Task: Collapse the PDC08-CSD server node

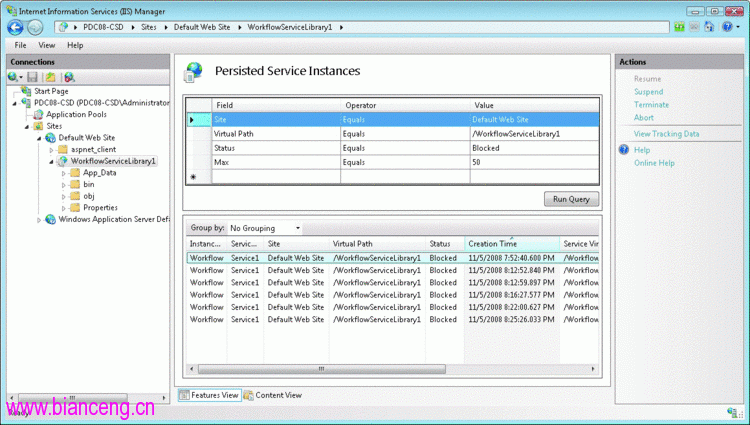Action: [x=15, y=103]
